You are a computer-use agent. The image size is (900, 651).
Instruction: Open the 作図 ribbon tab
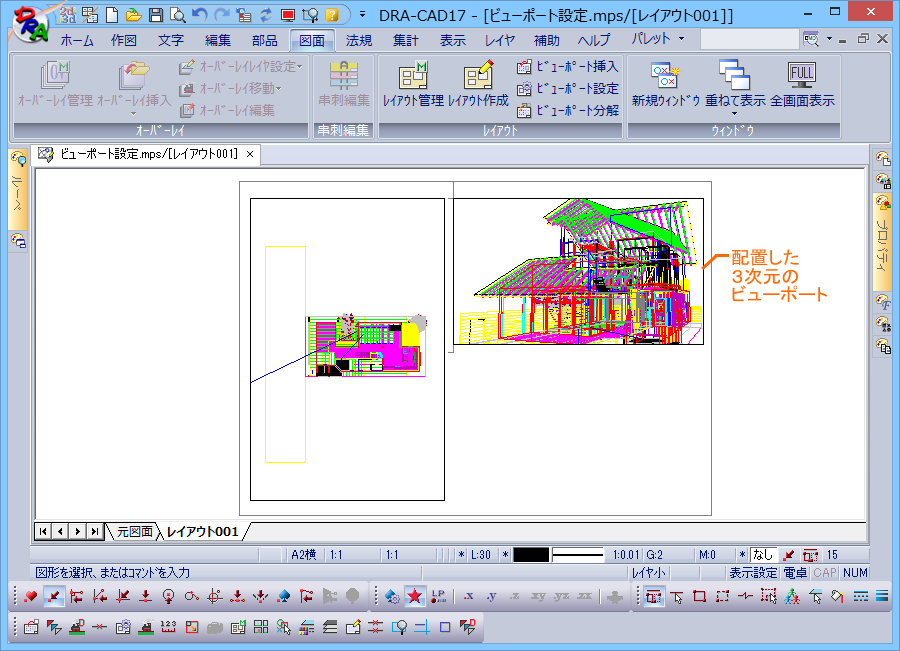tap(124, 40)
